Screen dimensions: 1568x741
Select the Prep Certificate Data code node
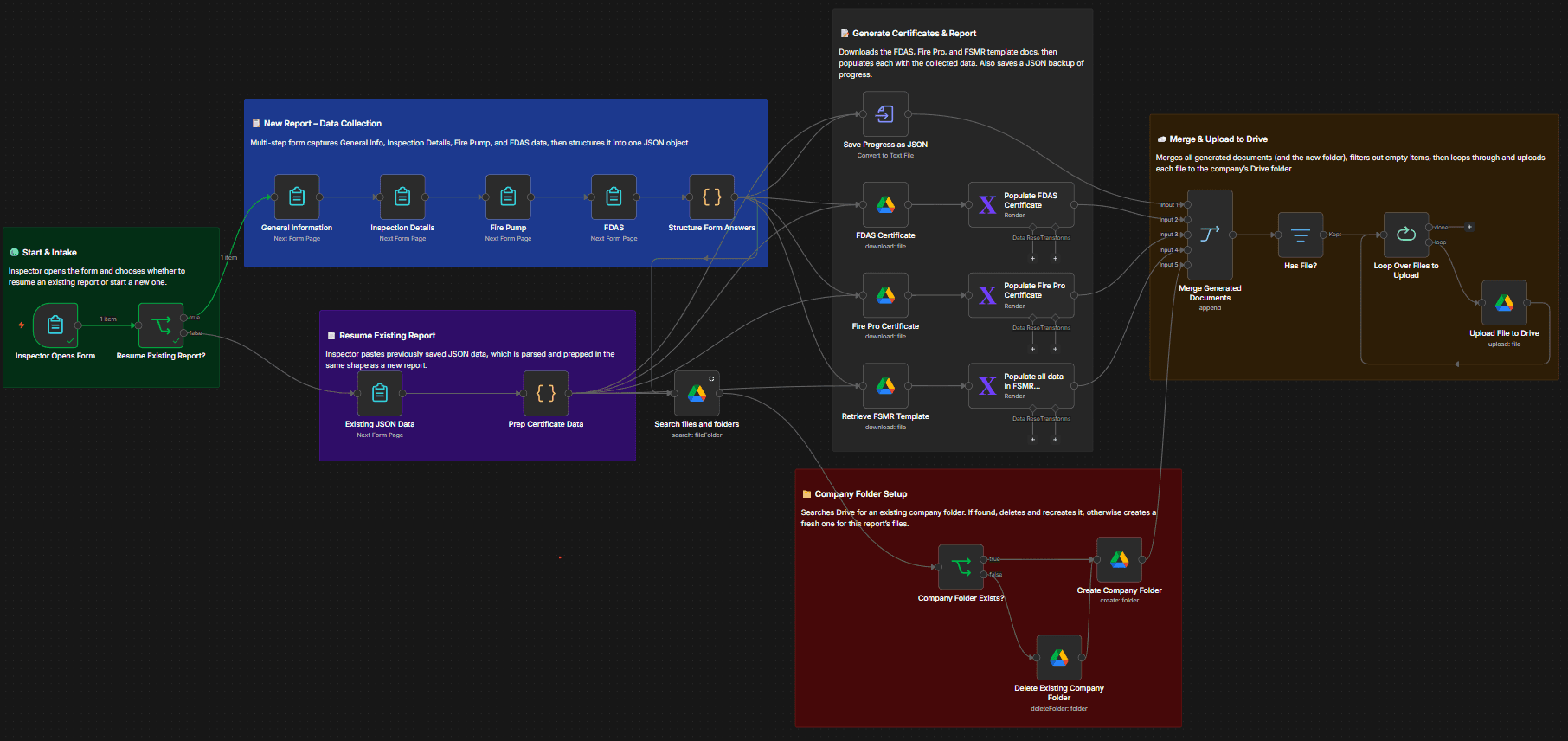[546, 394]
